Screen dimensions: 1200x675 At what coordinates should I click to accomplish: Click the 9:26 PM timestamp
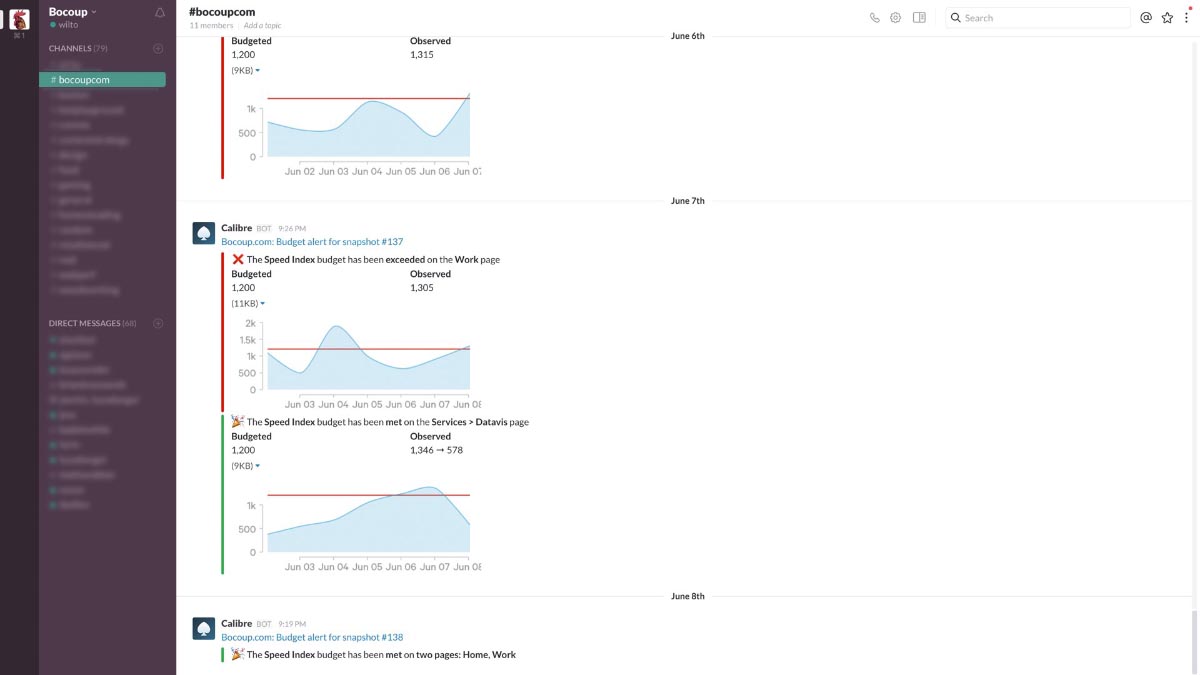[x=292, y=229]
